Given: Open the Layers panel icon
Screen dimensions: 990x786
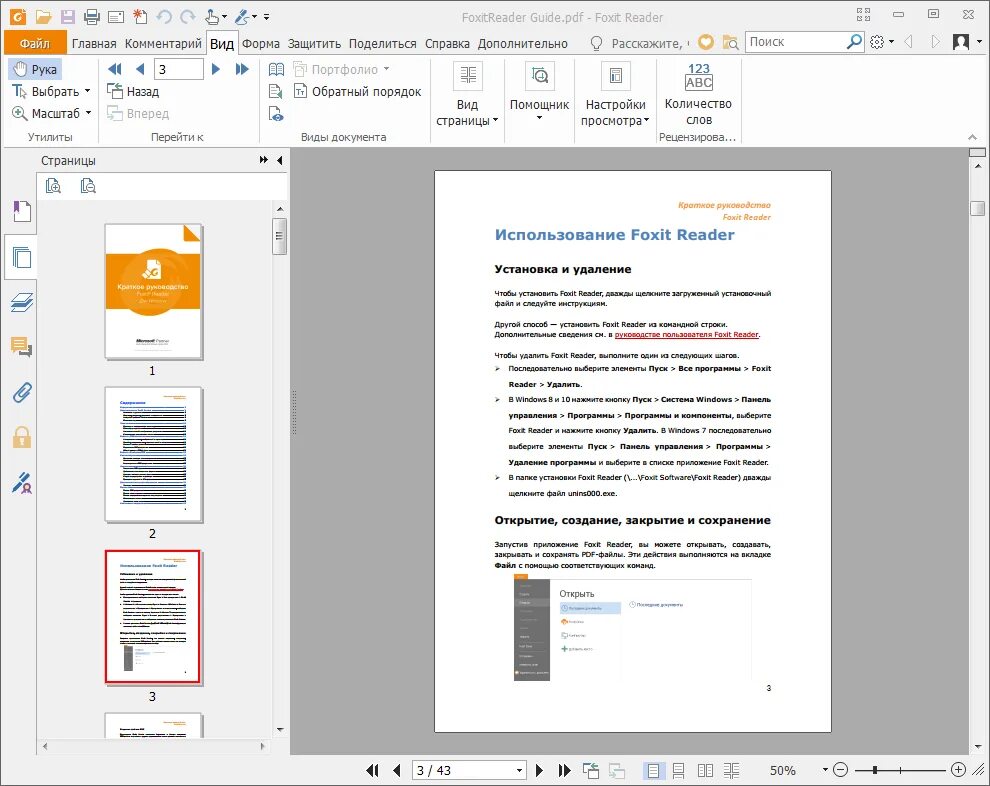Looking at the screenshot, I should pos(22,302).
